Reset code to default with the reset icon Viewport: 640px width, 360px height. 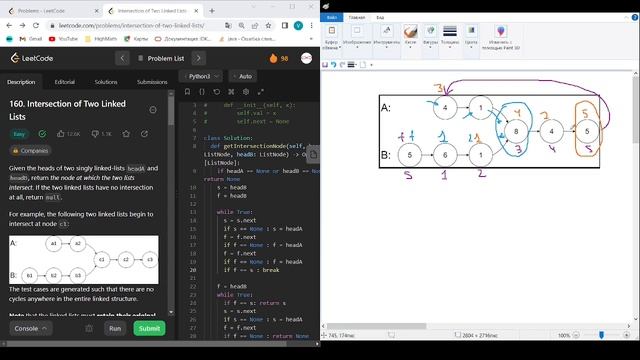tap(217, 92)
